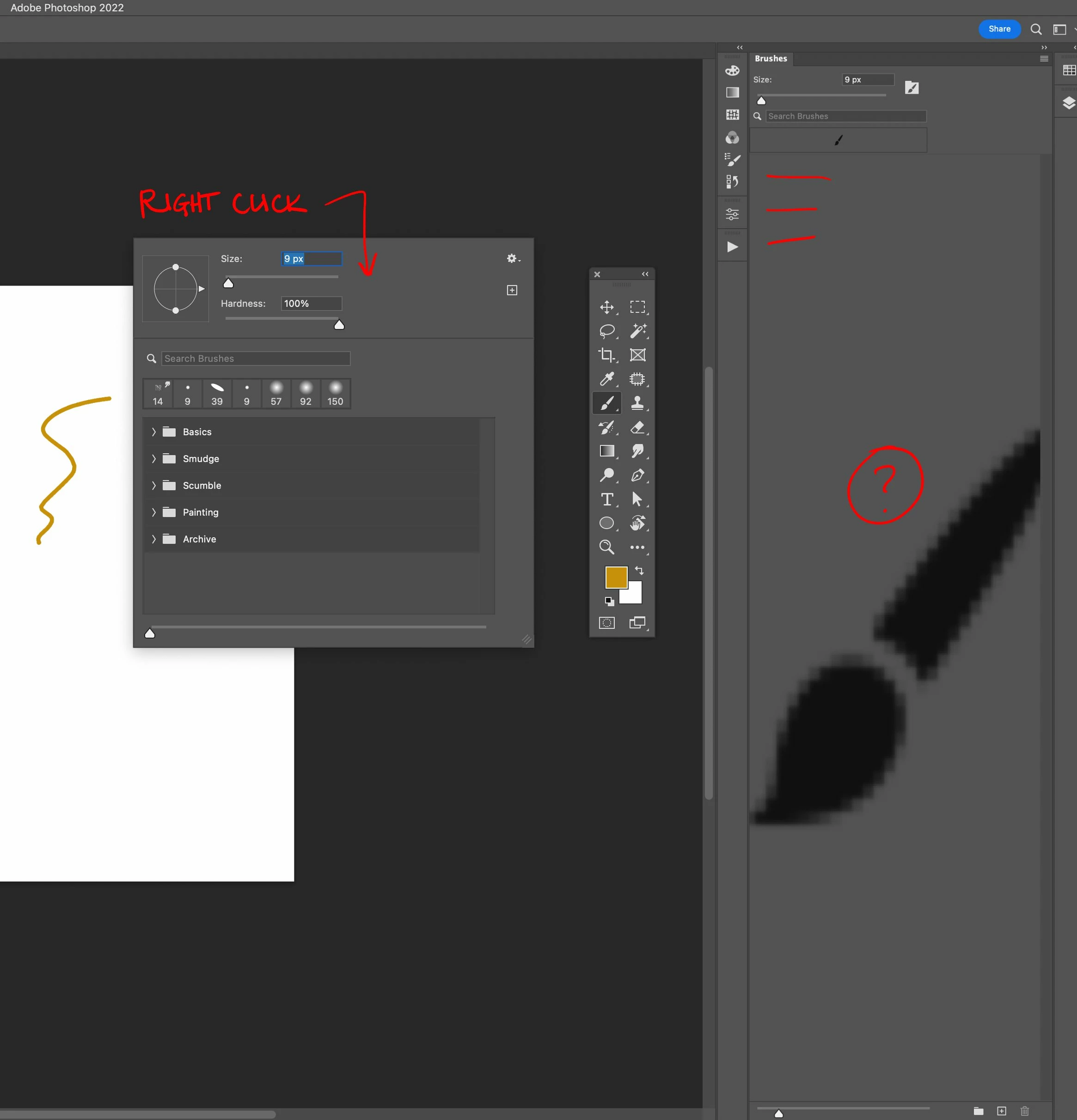Select the Eraser tool
This screenshot has height=1120, width=1077.
click(x=637, y=427)
